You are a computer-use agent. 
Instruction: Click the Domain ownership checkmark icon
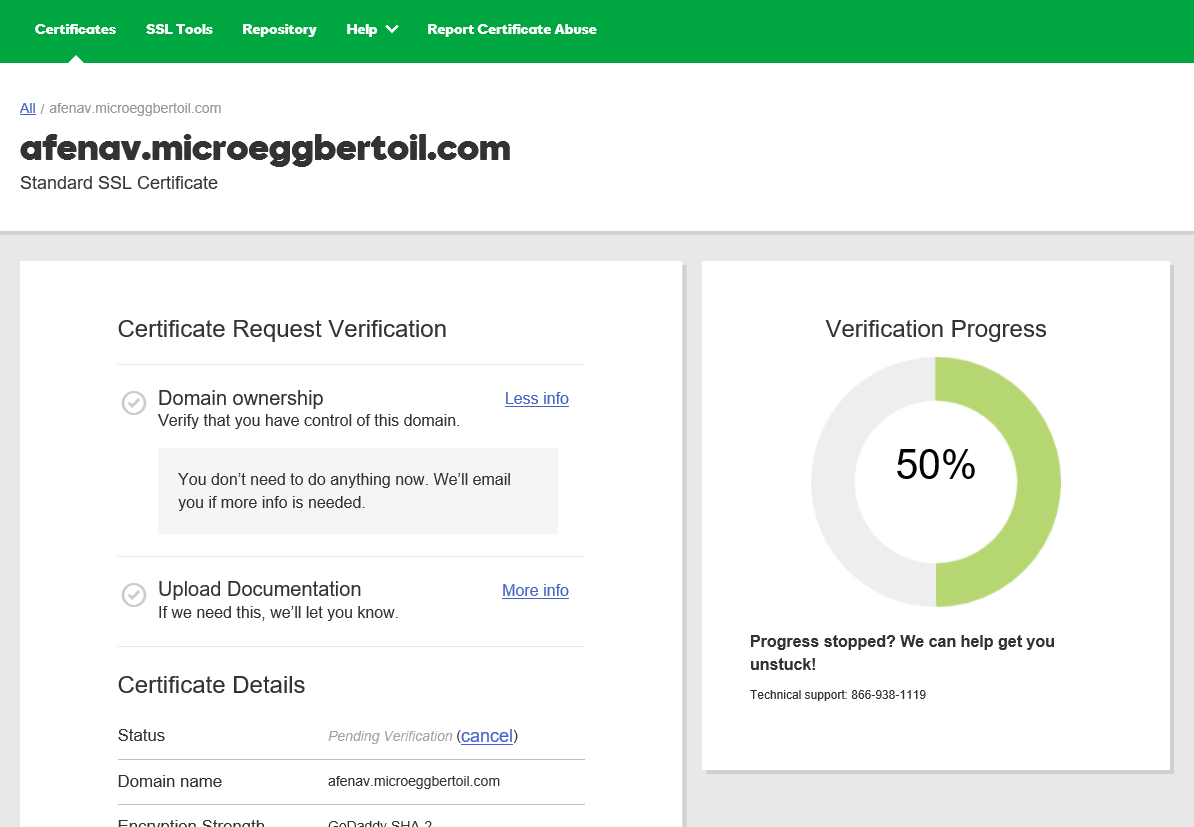coord(133,403)
